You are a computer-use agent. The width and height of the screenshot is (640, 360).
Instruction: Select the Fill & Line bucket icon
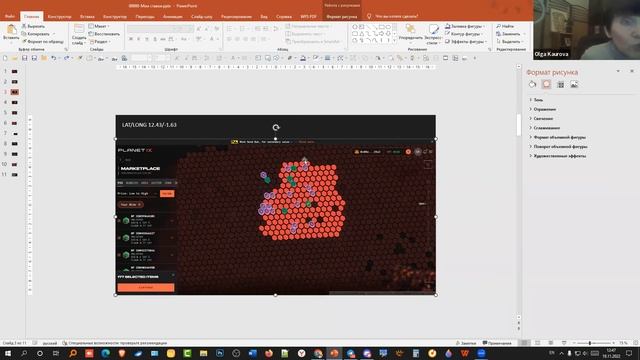[532, 84]
